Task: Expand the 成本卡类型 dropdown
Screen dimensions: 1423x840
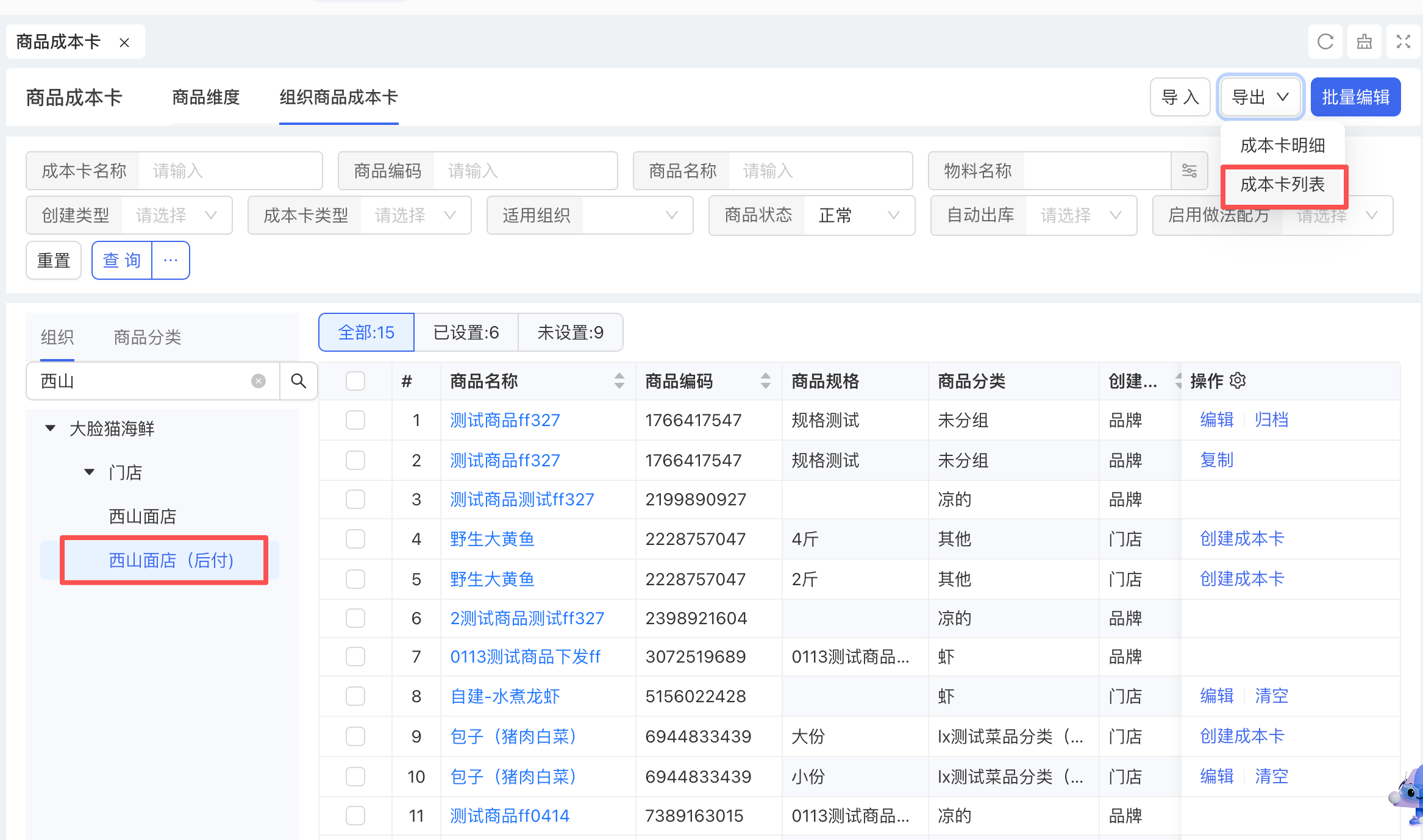Action: coord(415,215)
